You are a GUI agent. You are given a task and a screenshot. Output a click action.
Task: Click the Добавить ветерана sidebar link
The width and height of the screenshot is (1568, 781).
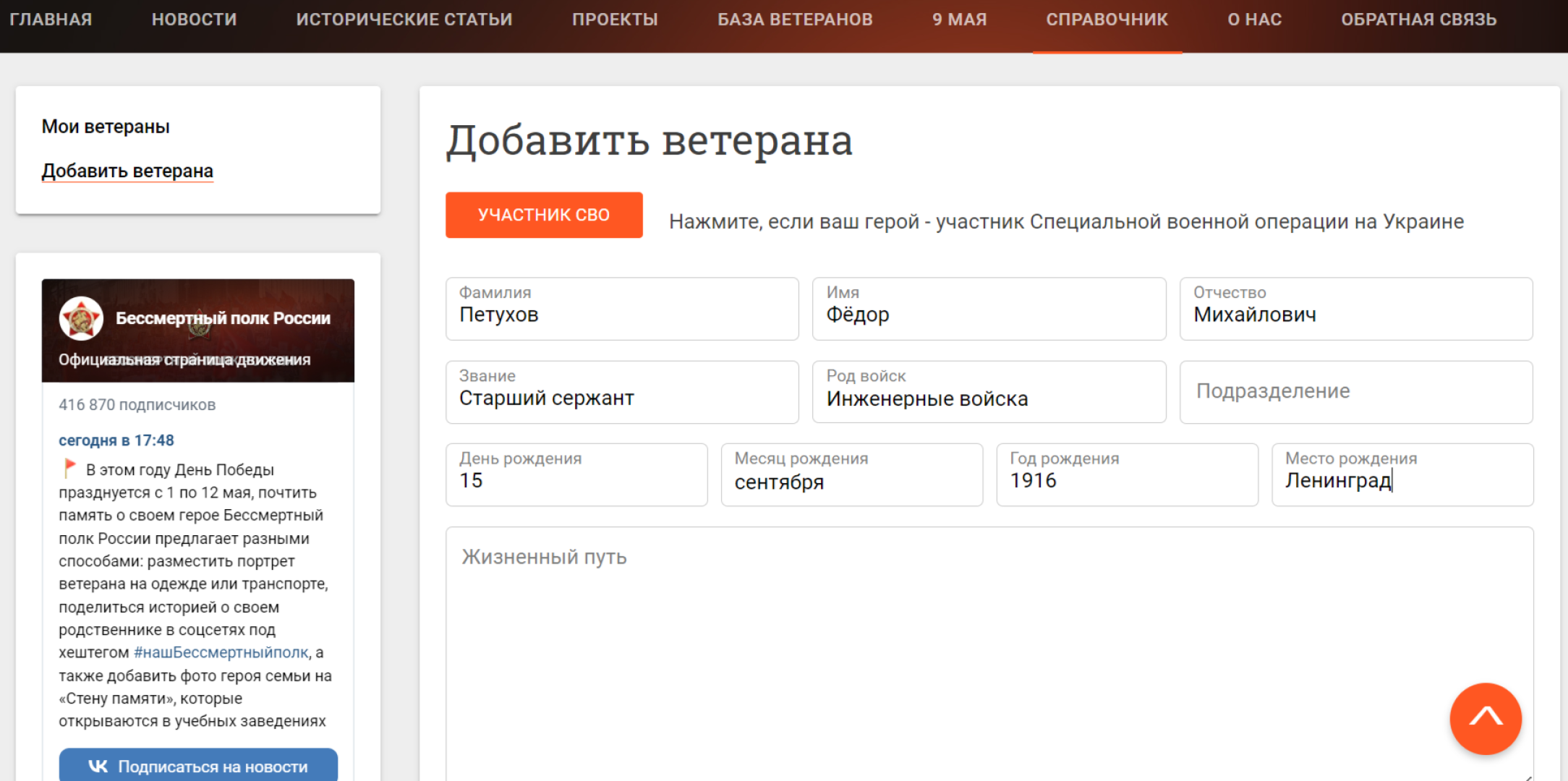click(x=127, y=171)
